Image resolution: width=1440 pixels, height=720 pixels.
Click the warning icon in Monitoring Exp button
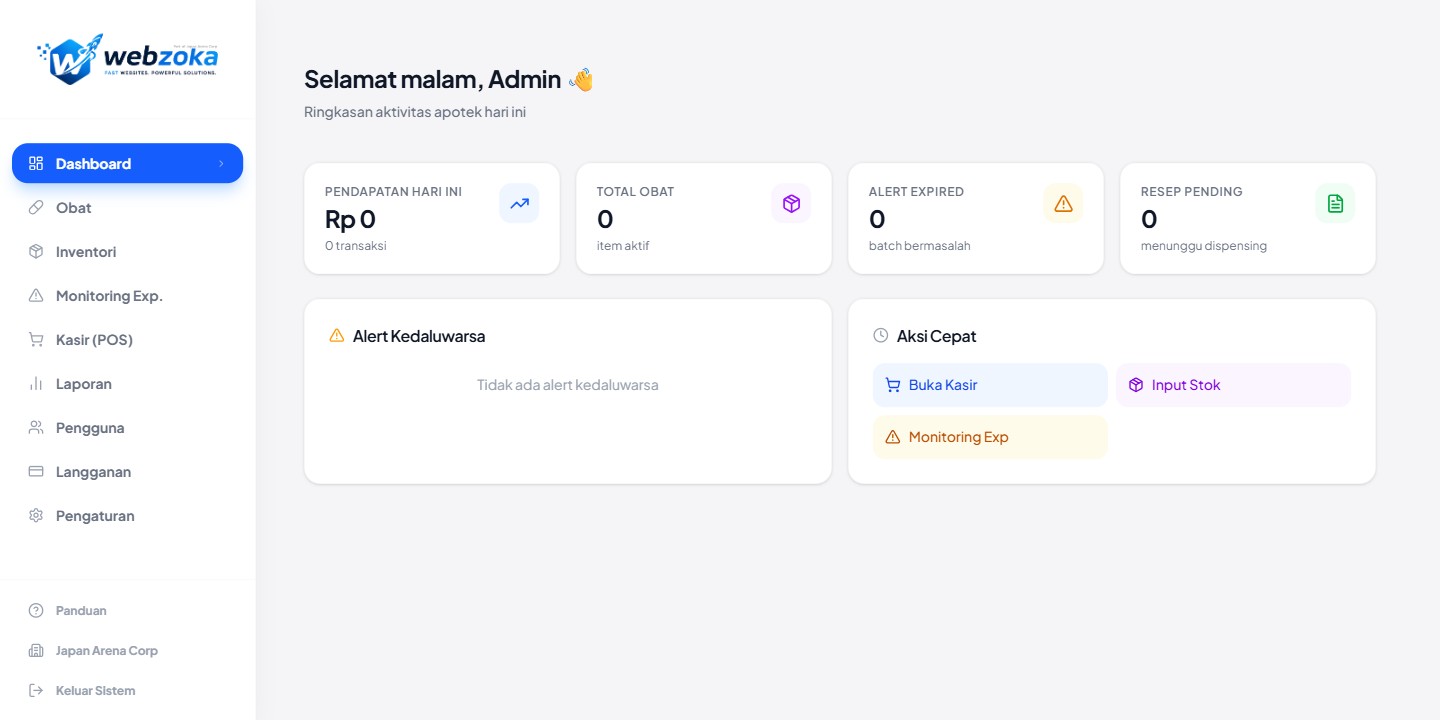point(893,437)
